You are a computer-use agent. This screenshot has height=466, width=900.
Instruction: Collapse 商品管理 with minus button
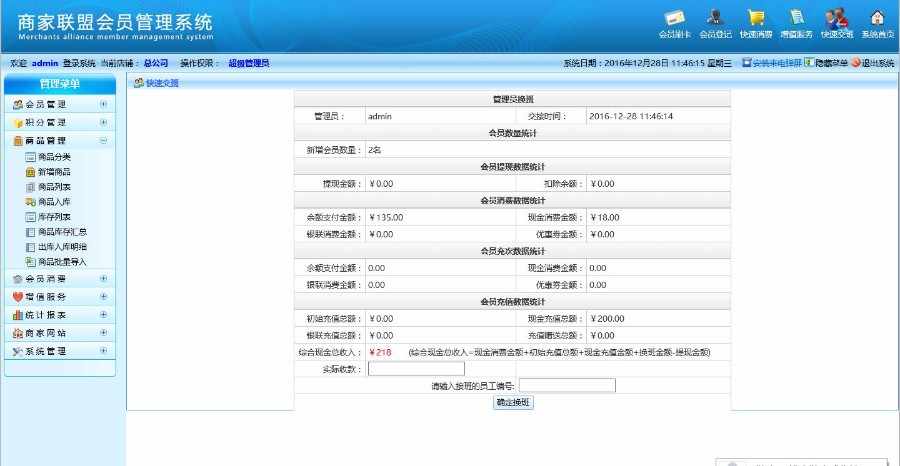coord(103,141)
